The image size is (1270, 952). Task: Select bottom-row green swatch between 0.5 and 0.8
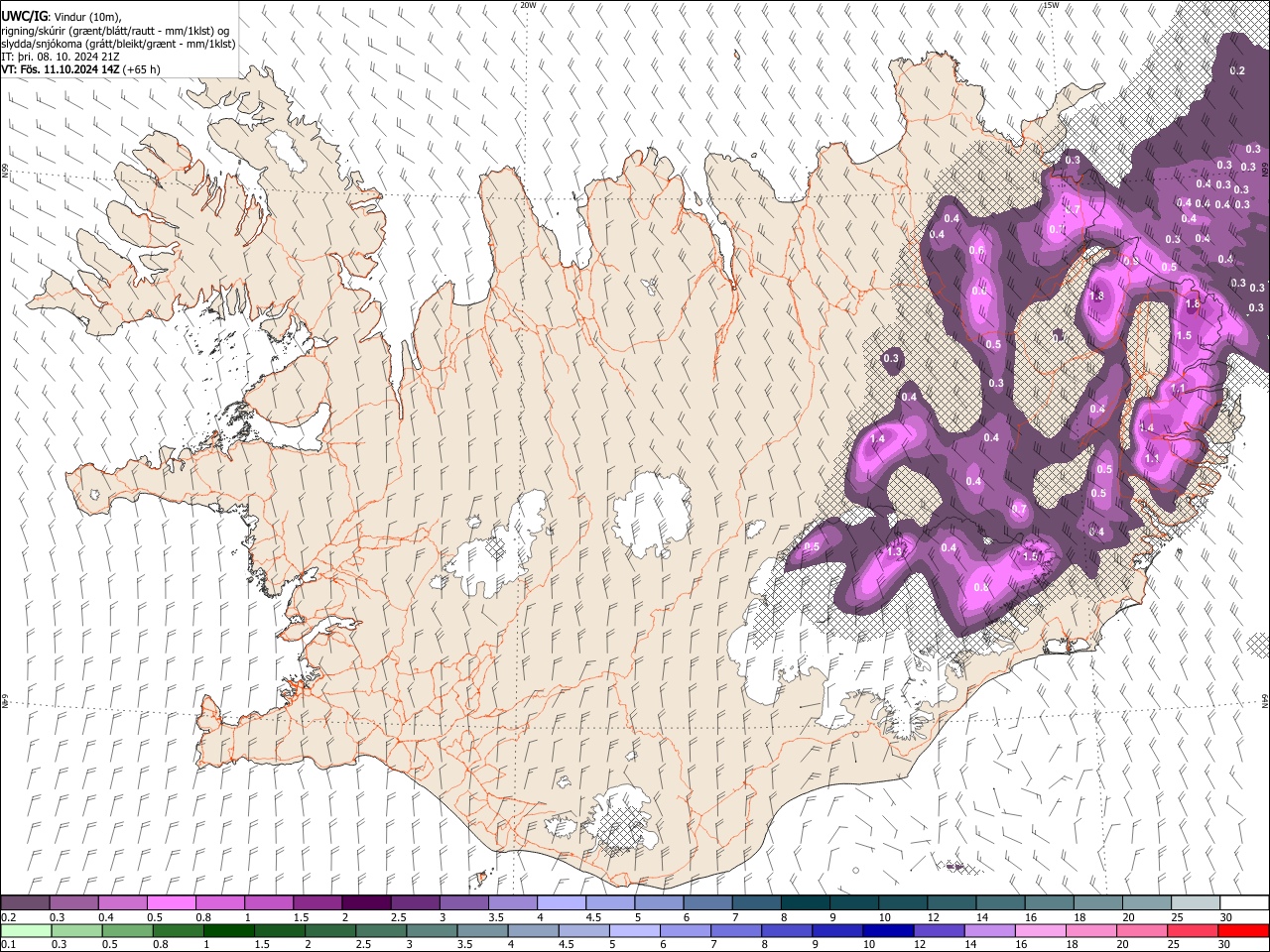(127, 930)
